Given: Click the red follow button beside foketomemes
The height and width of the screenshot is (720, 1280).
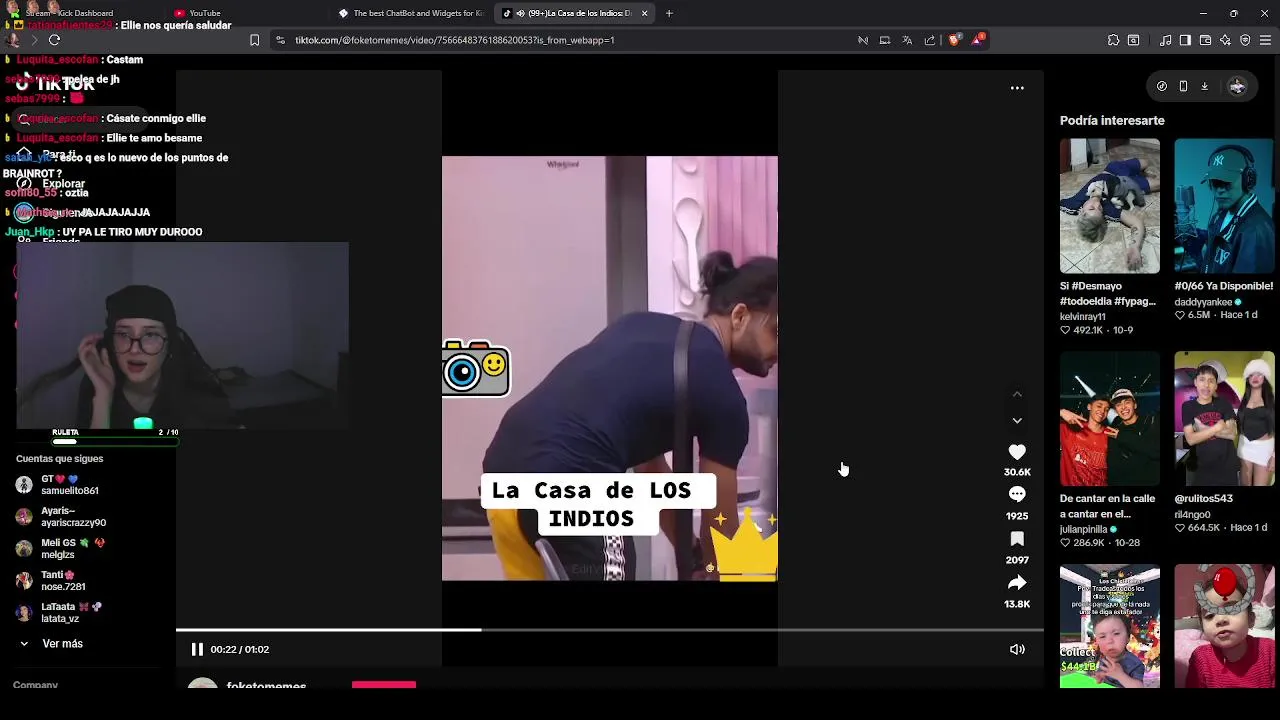Looking at the screenshot, I should (x=384, y=686).
